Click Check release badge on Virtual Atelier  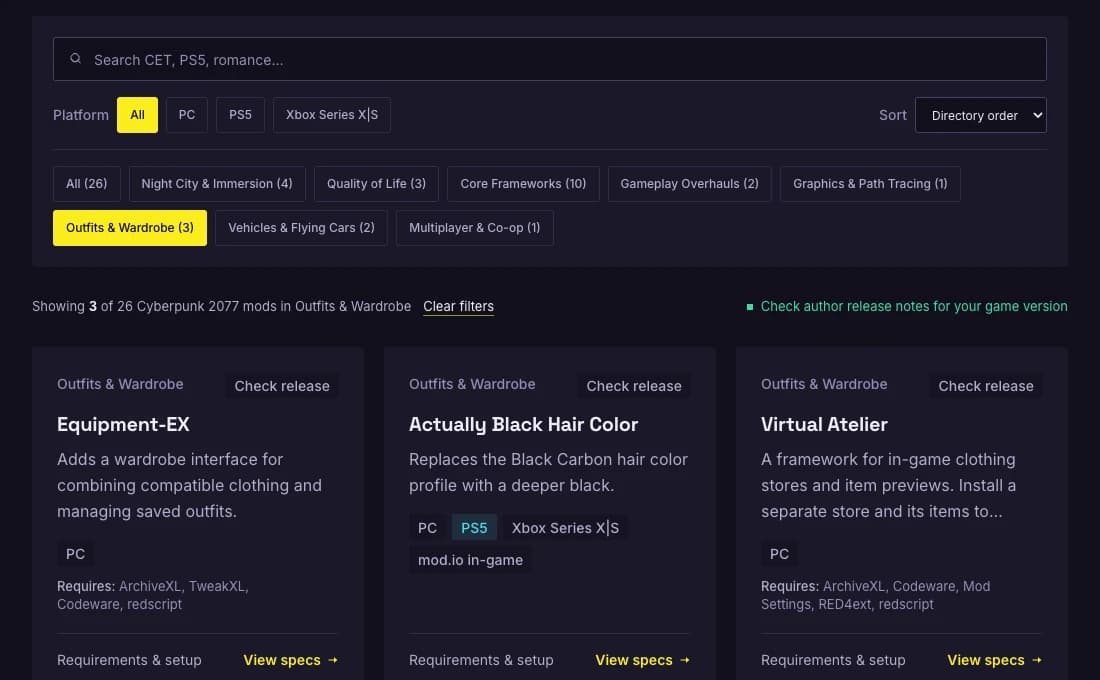pyautogui.click(x=986, y=386)
